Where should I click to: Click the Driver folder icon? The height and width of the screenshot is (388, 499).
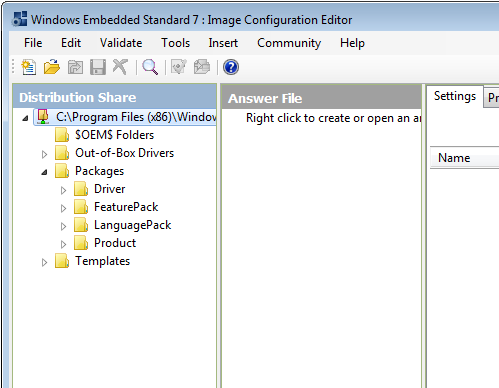[81, 189]
